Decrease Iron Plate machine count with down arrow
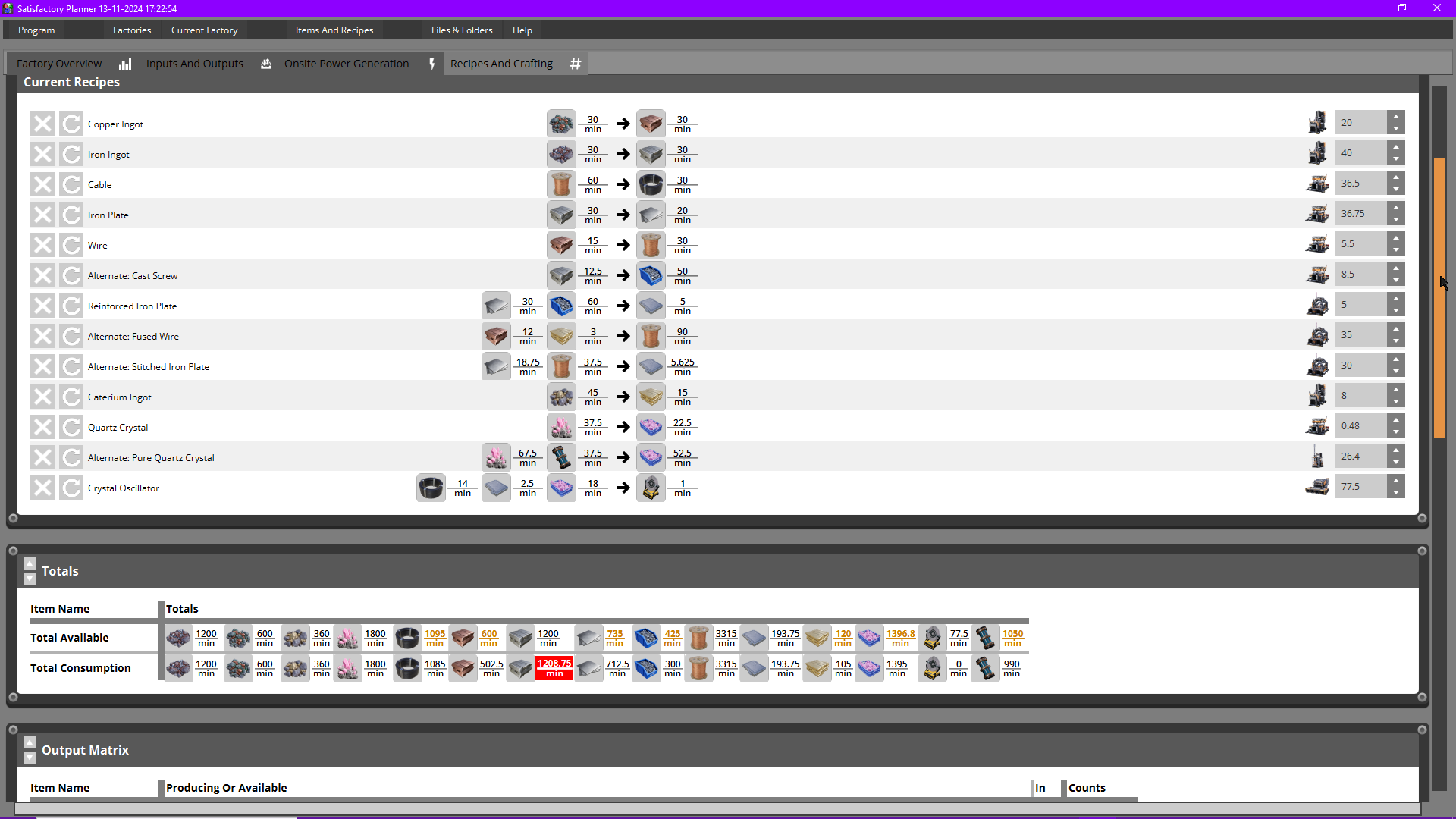 [x=1396, y=220]
